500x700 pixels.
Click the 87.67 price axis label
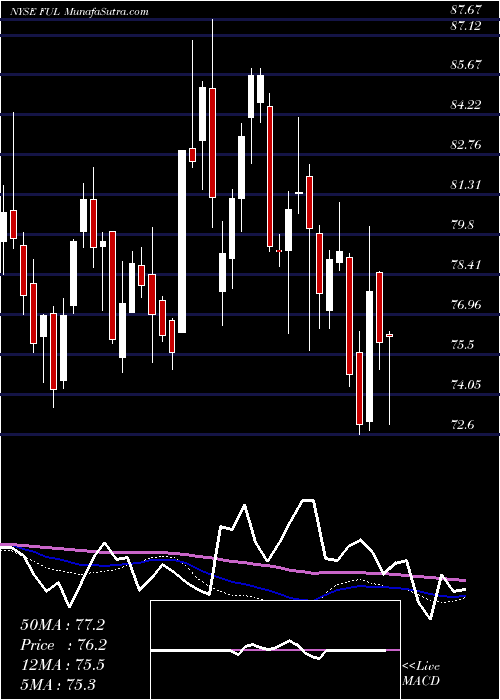tap(467, 9)
